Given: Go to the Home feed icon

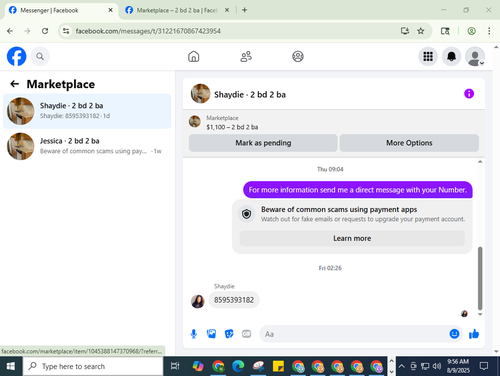Looking at the screenshot, I should pos(193,56).
